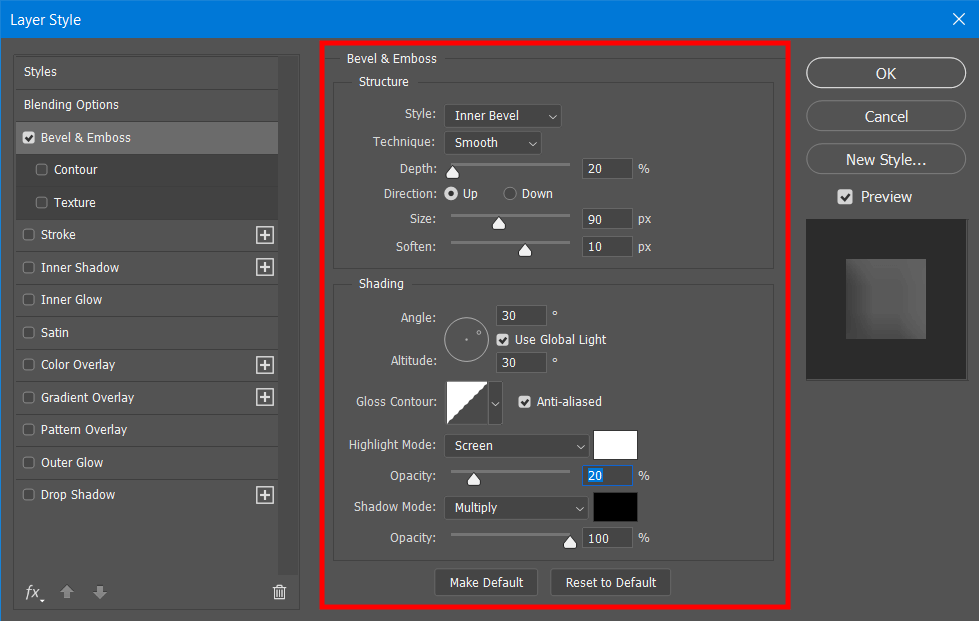Enable the Satin checkbox
This screenshot has width=979, height=621.
tap(29, 332)
